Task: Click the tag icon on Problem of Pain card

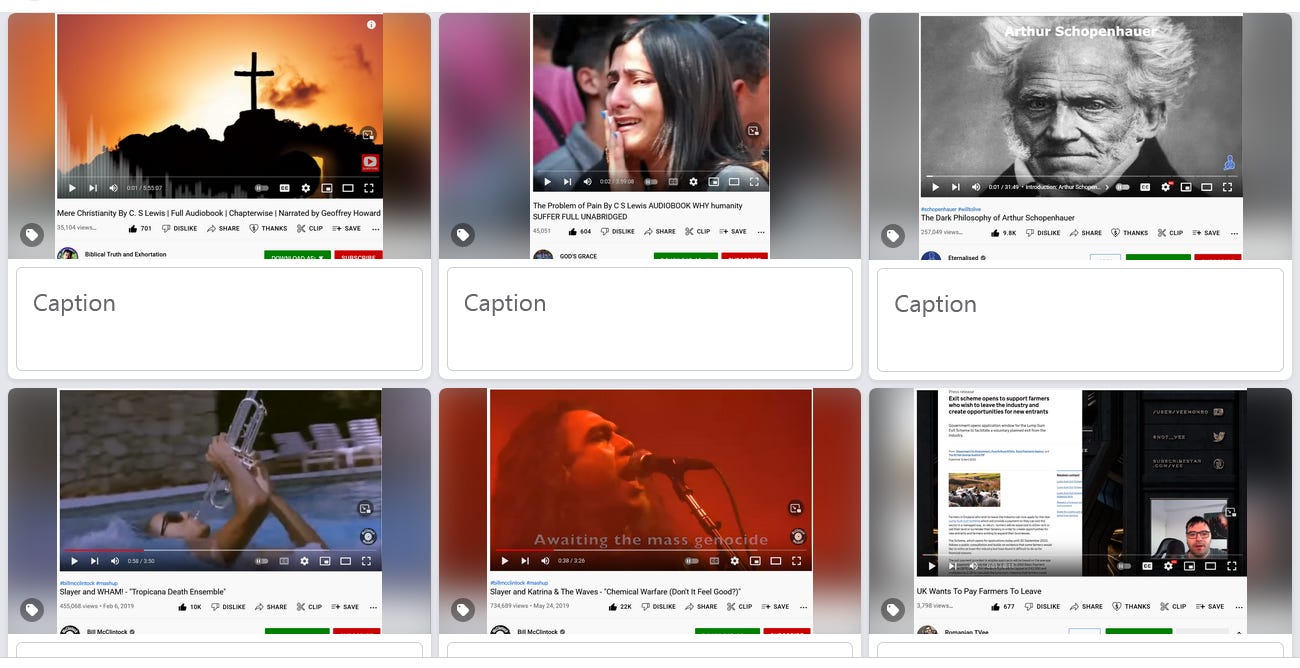Action: (x=463, y=235)
